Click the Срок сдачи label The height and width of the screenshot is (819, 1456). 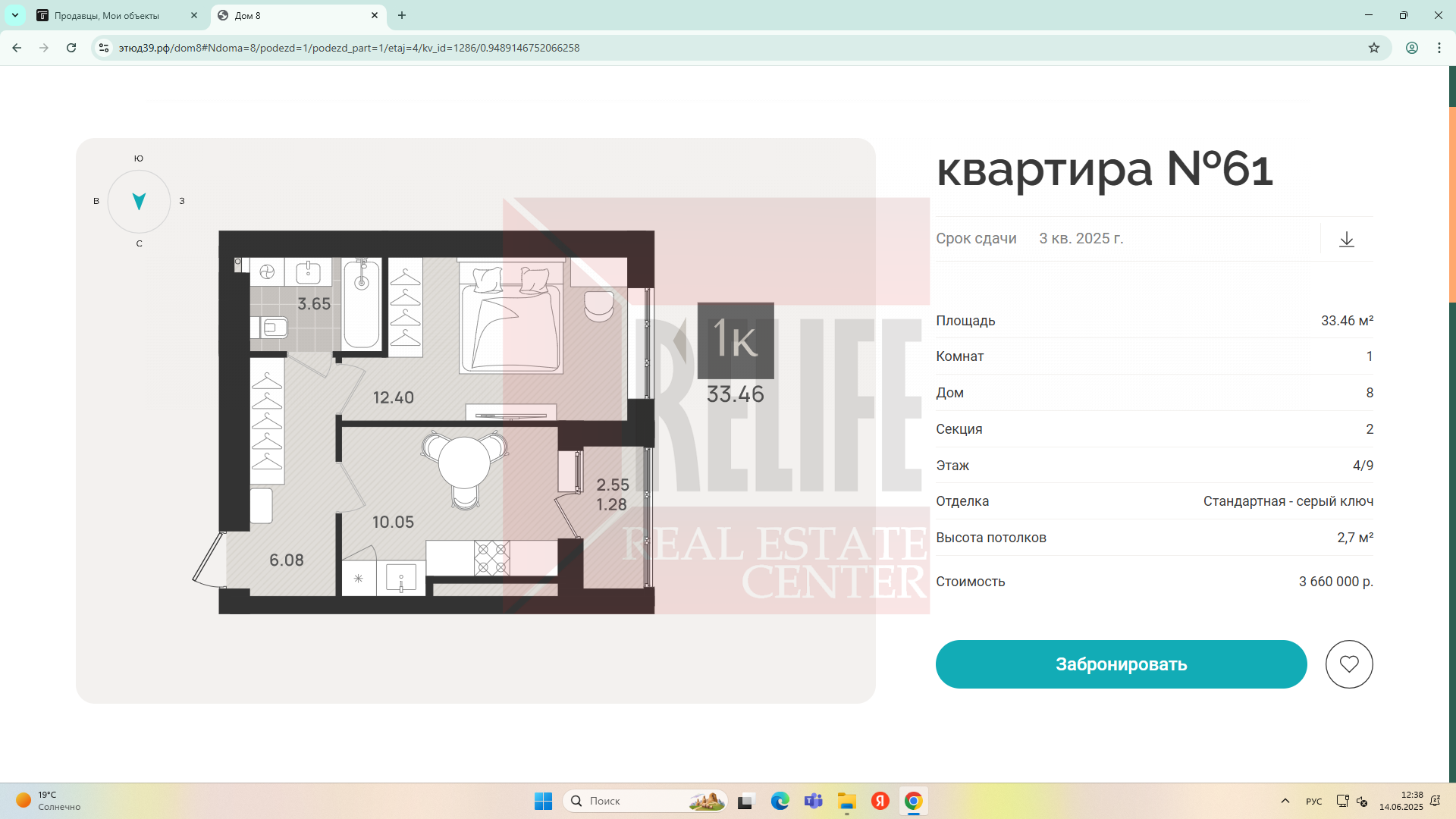tap(976, 238)
